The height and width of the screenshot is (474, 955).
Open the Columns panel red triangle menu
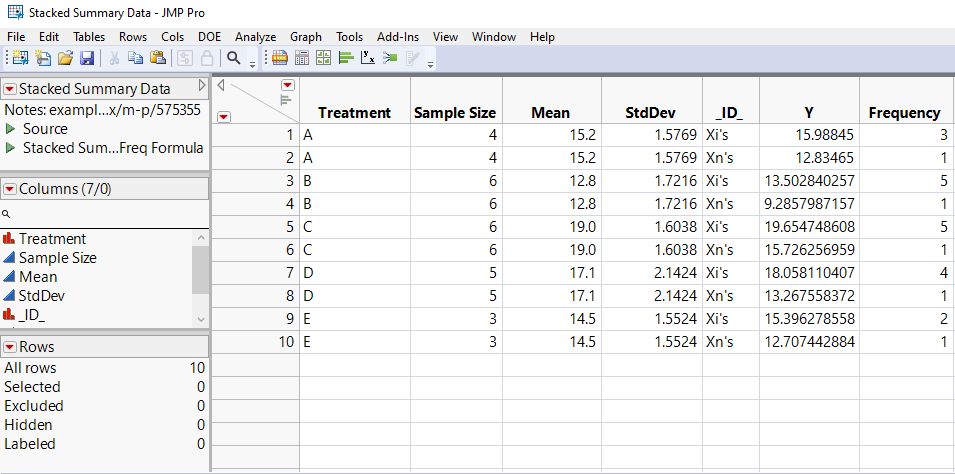(10, 189)
